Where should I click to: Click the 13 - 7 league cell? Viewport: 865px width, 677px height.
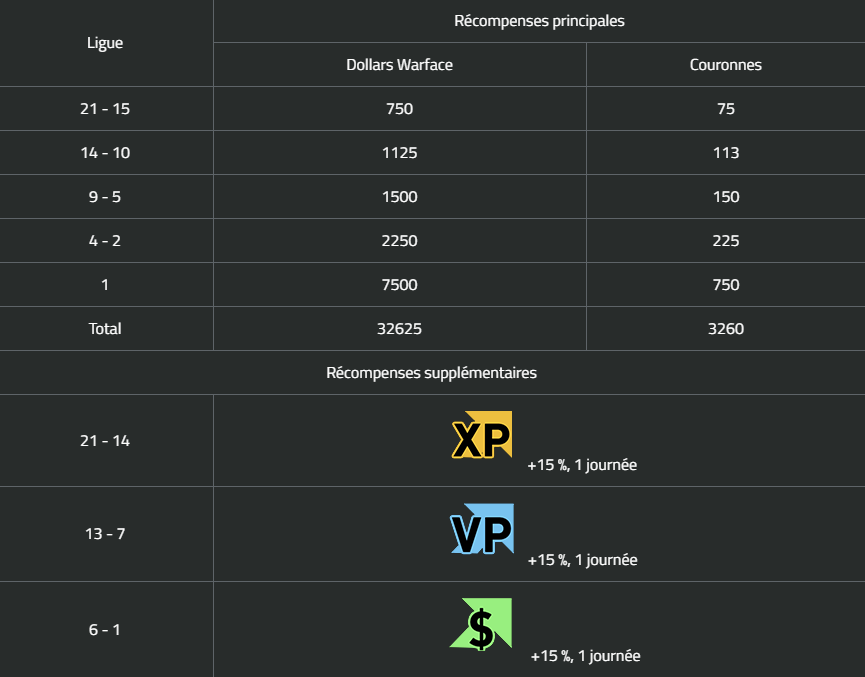[105, 534]
